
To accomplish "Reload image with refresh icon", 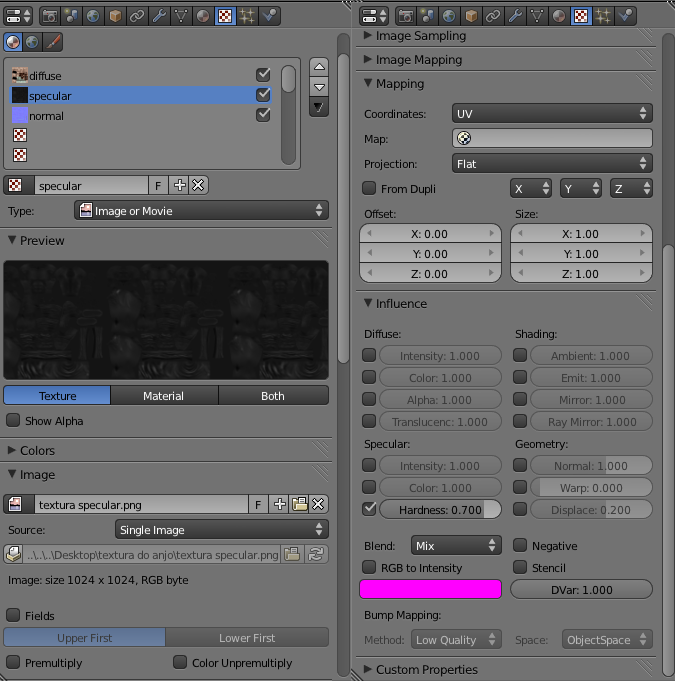I will pyautogui.click(x=316, y=555).
